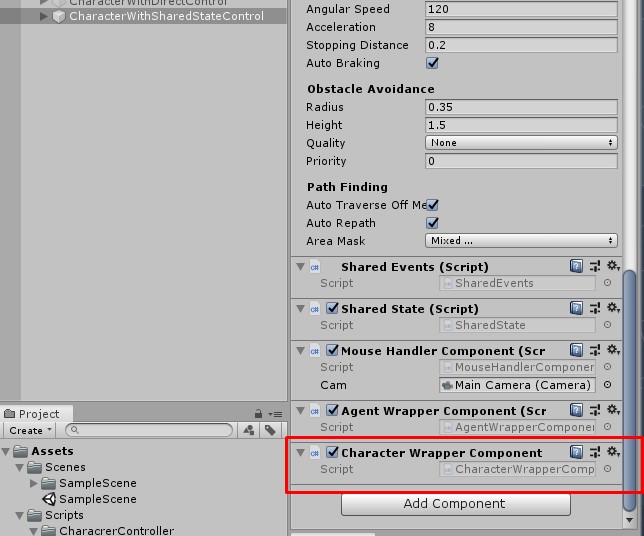644x536 pixels.
Task: Disable the Shared State script
Action: 332,308
